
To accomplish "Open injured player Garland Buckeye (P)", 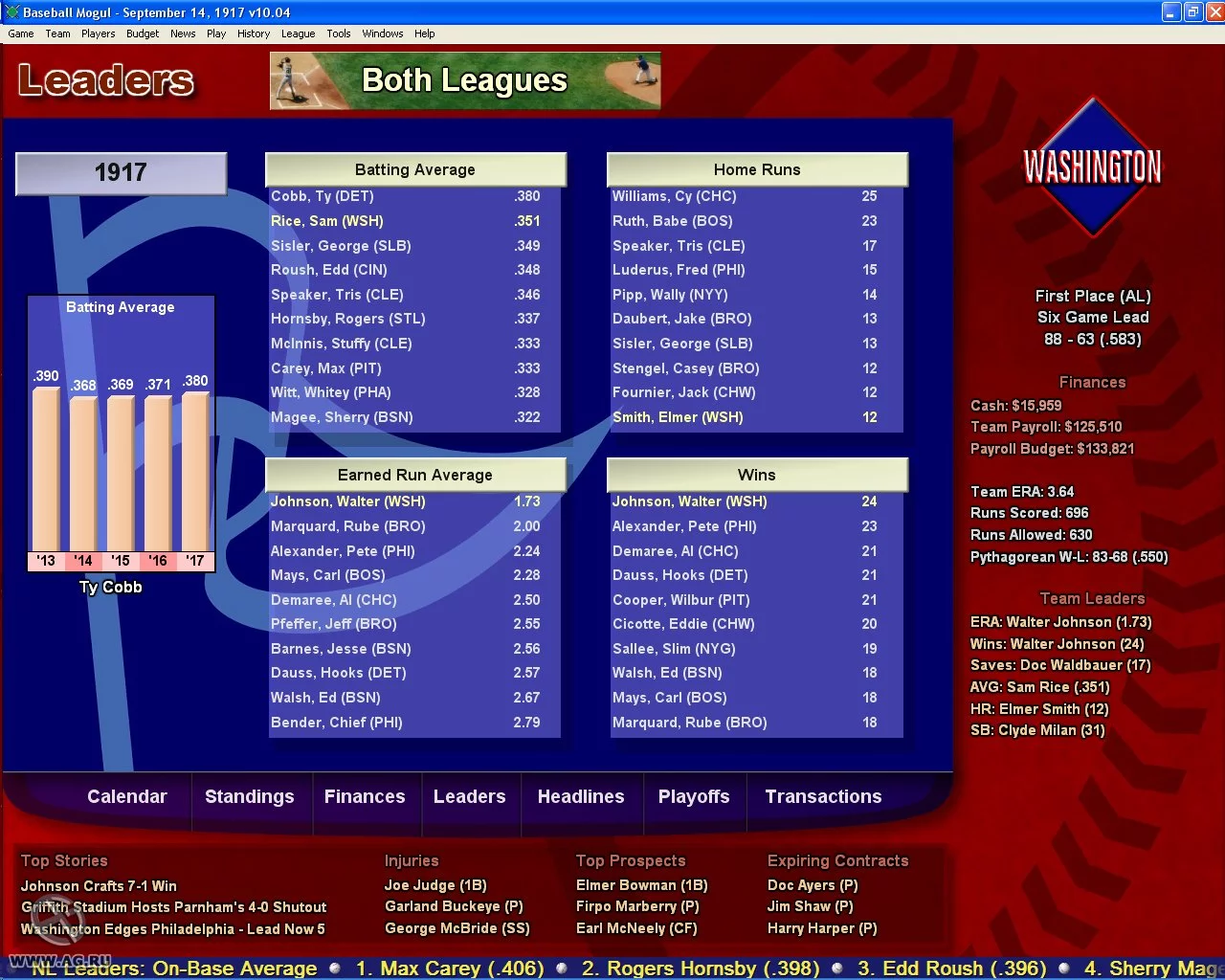I will click(454, 906).
